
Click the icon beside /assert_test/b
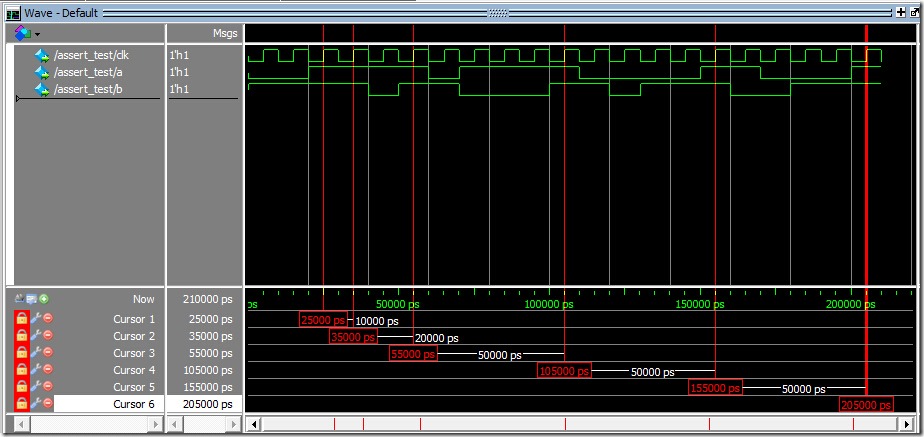pyautogui.click(x=42, y=90)
